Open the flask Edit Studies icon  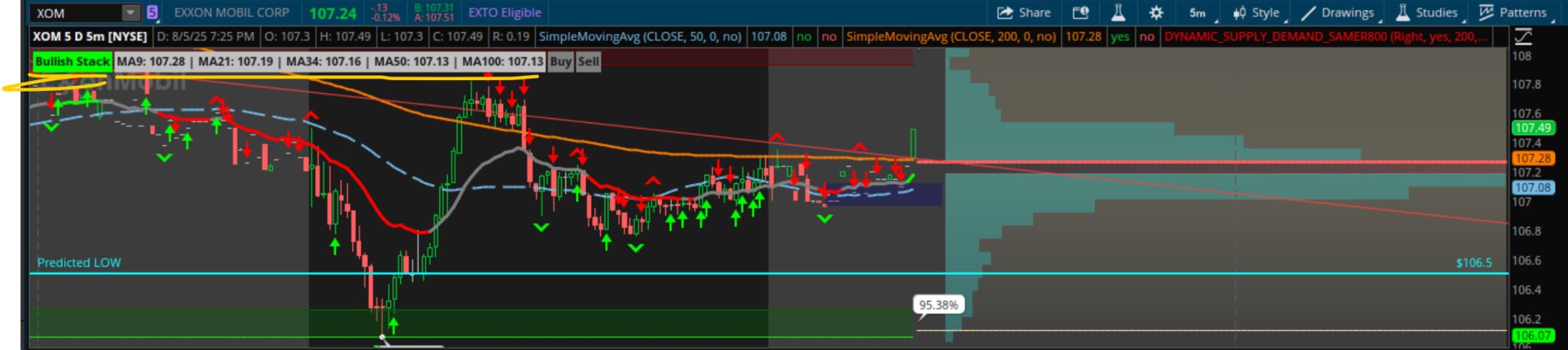point(1118,12)
